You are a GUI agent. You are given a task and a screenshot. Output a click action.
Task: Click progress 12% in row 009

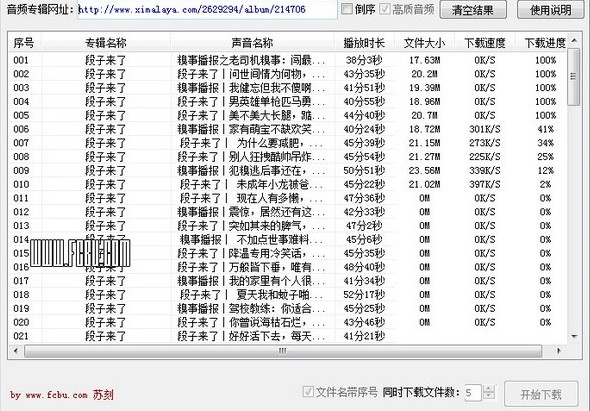click(x=545, y=170)
